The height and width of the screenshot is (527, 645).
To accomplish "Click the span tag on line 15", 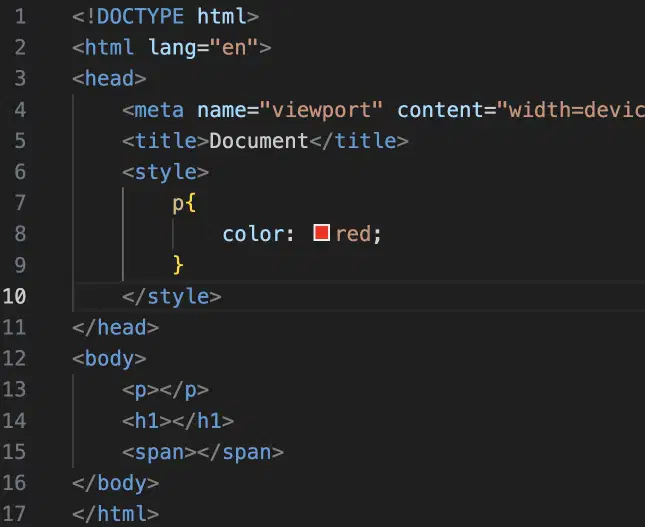I will coord(160,453).
